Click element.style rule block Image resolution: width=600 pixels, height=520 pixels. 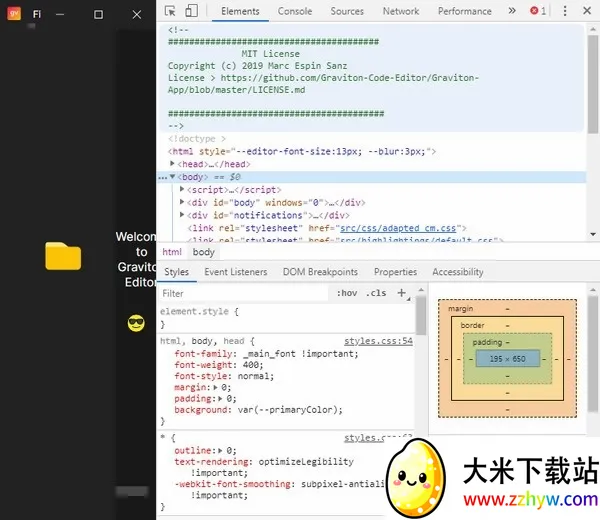[x=287, y=318]
